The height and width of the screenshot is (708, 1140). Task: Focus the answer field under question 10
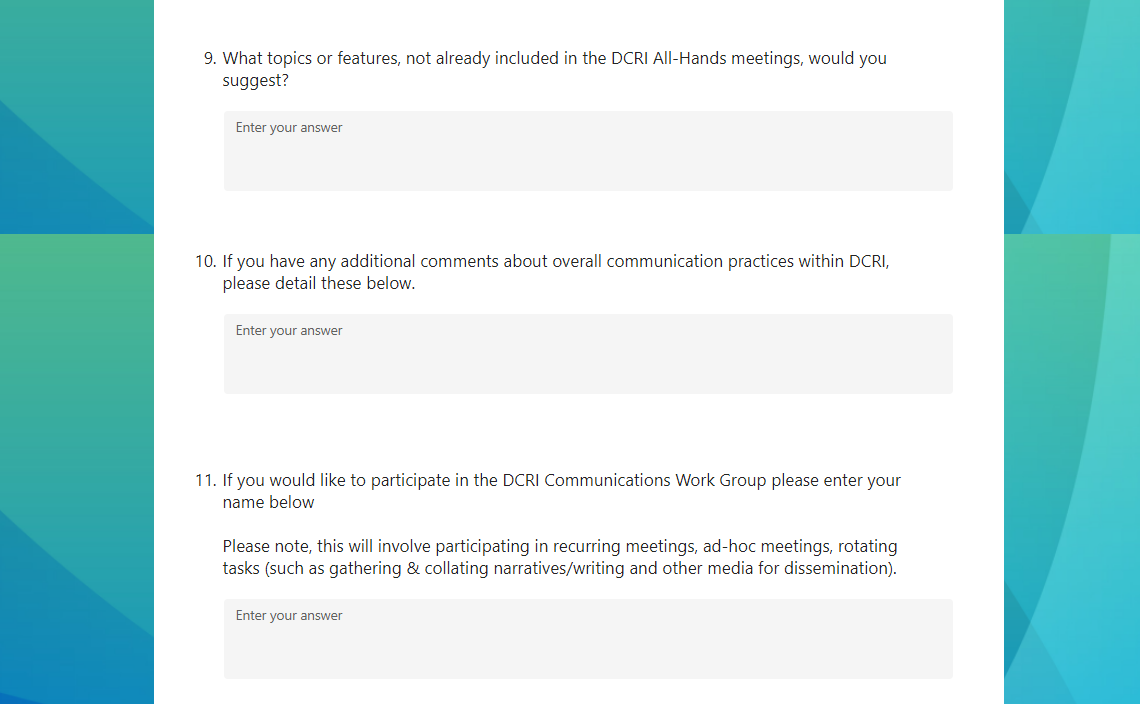click(588, 363)
